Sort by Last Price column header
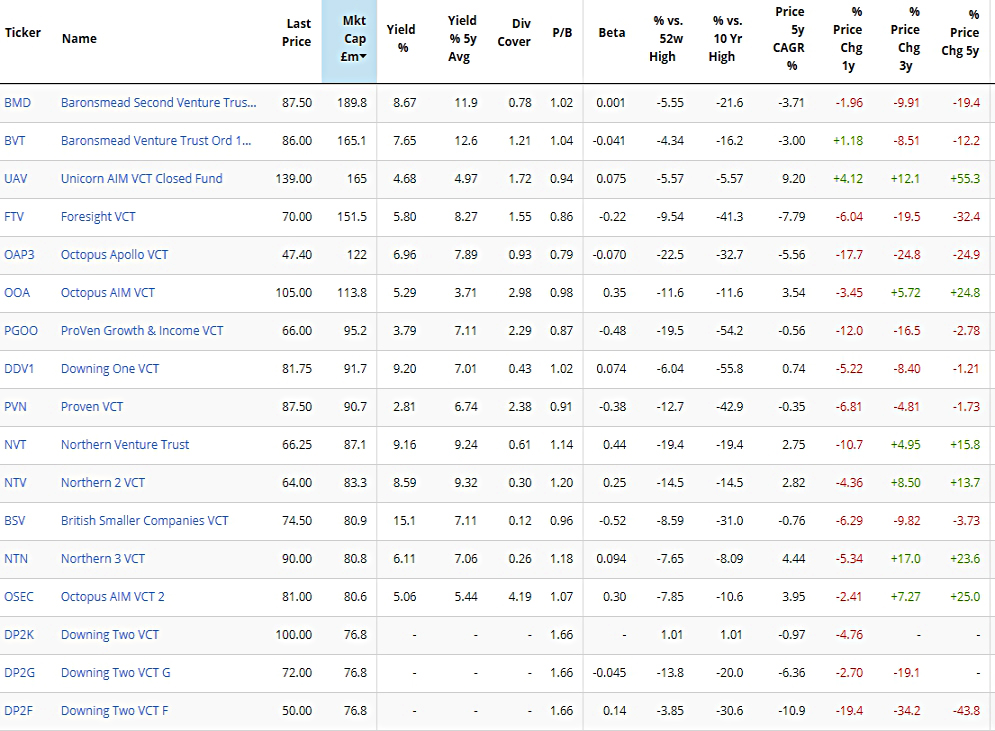Screen dimensions: 995x731 point(296,32)
